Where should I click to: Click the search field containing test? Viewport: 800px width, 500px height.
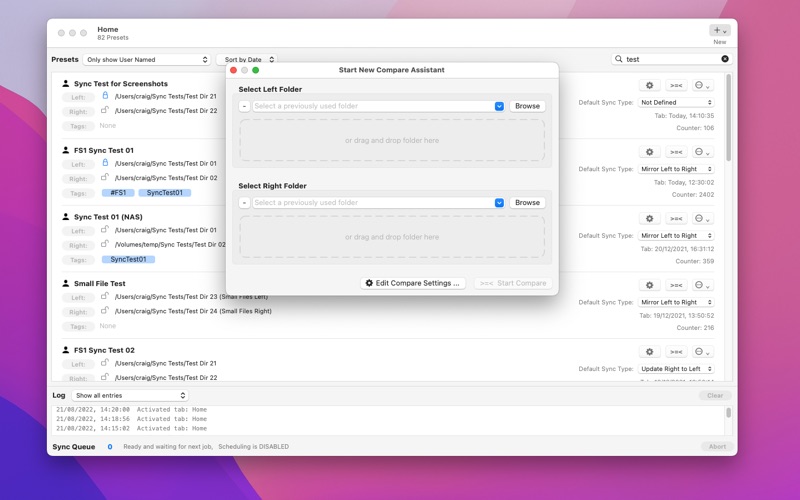[671, 59]
